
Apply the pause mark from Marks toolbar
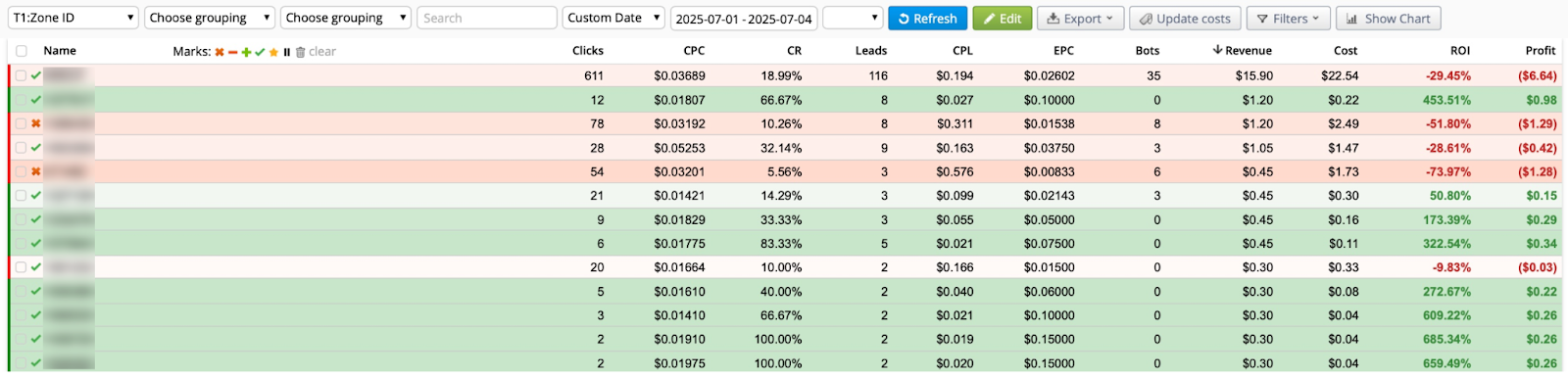286,52
